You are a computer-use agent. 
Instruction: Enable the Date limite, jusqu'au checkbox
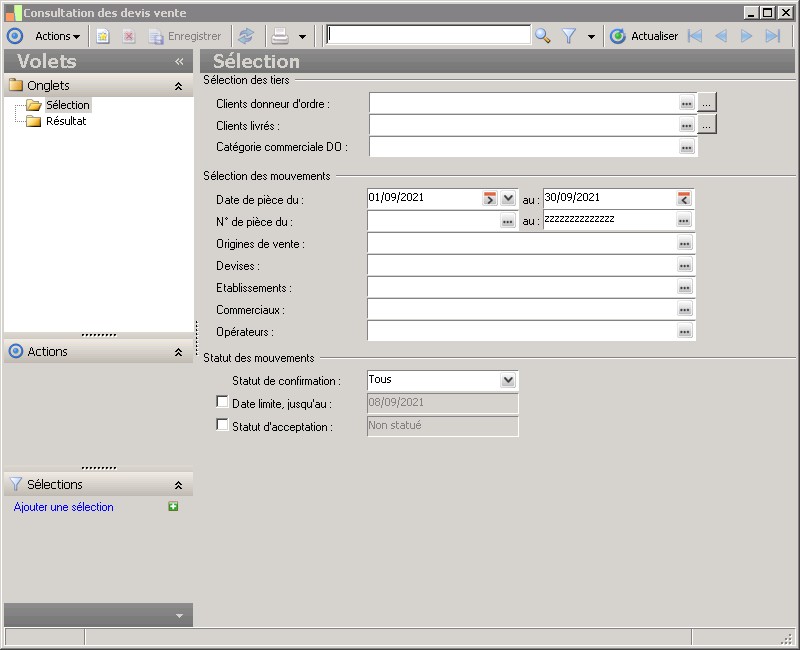click(x=222, y=402)
